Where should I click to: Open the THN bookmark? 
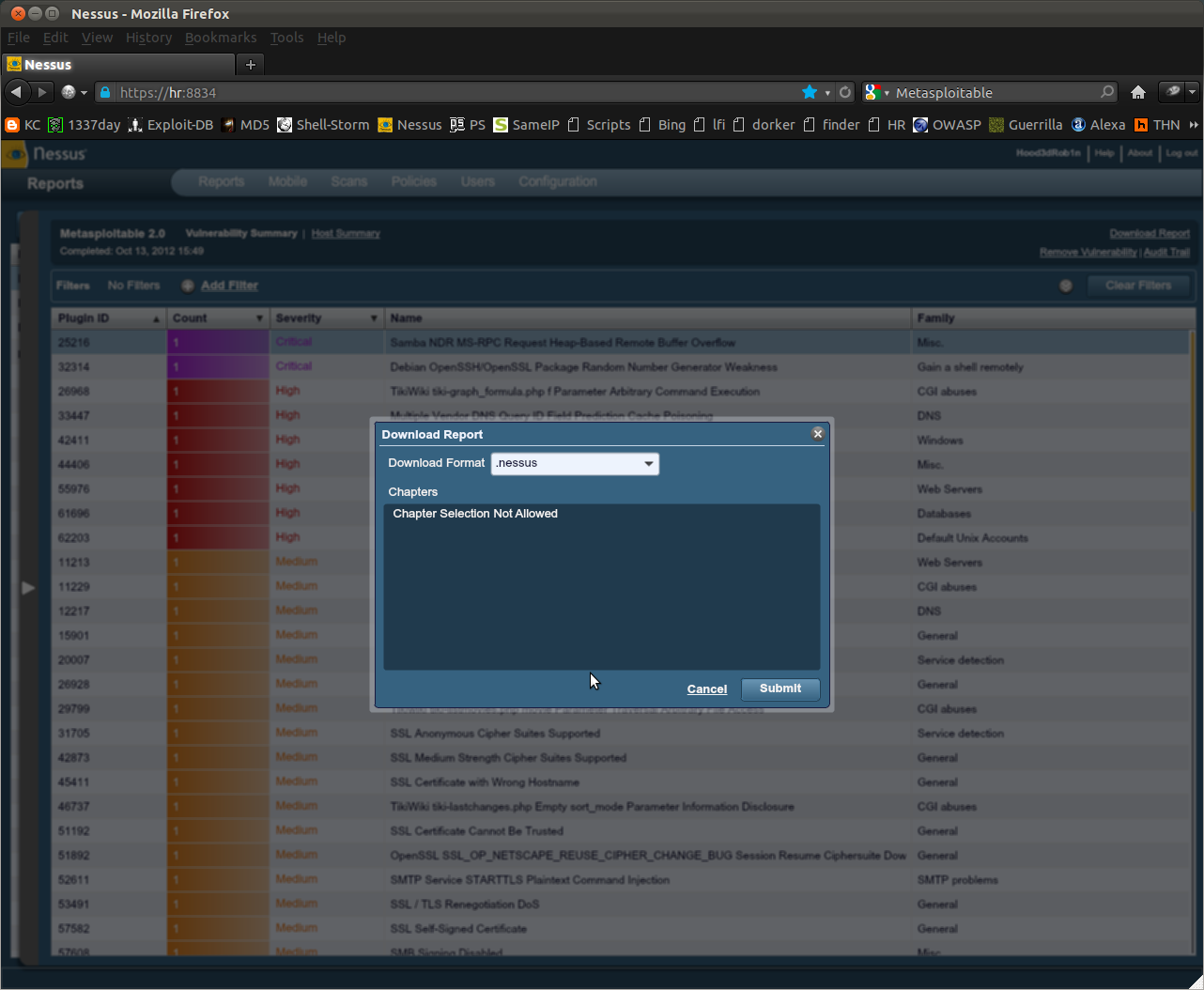[1157, 125]
